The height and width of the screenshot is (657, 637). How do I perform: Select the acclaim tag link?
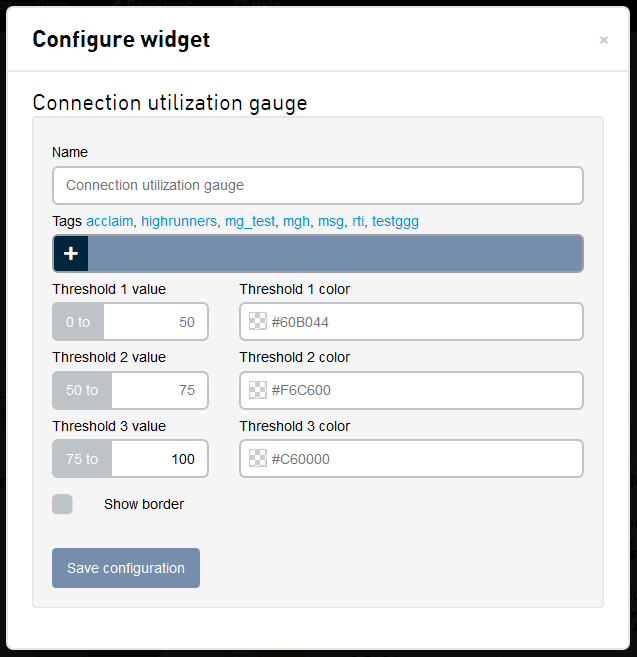tap(109, 221)
